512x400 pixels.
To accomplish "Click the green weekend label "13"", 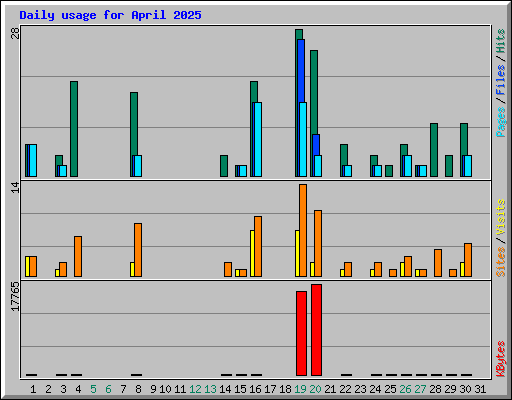I will point(210,389).
